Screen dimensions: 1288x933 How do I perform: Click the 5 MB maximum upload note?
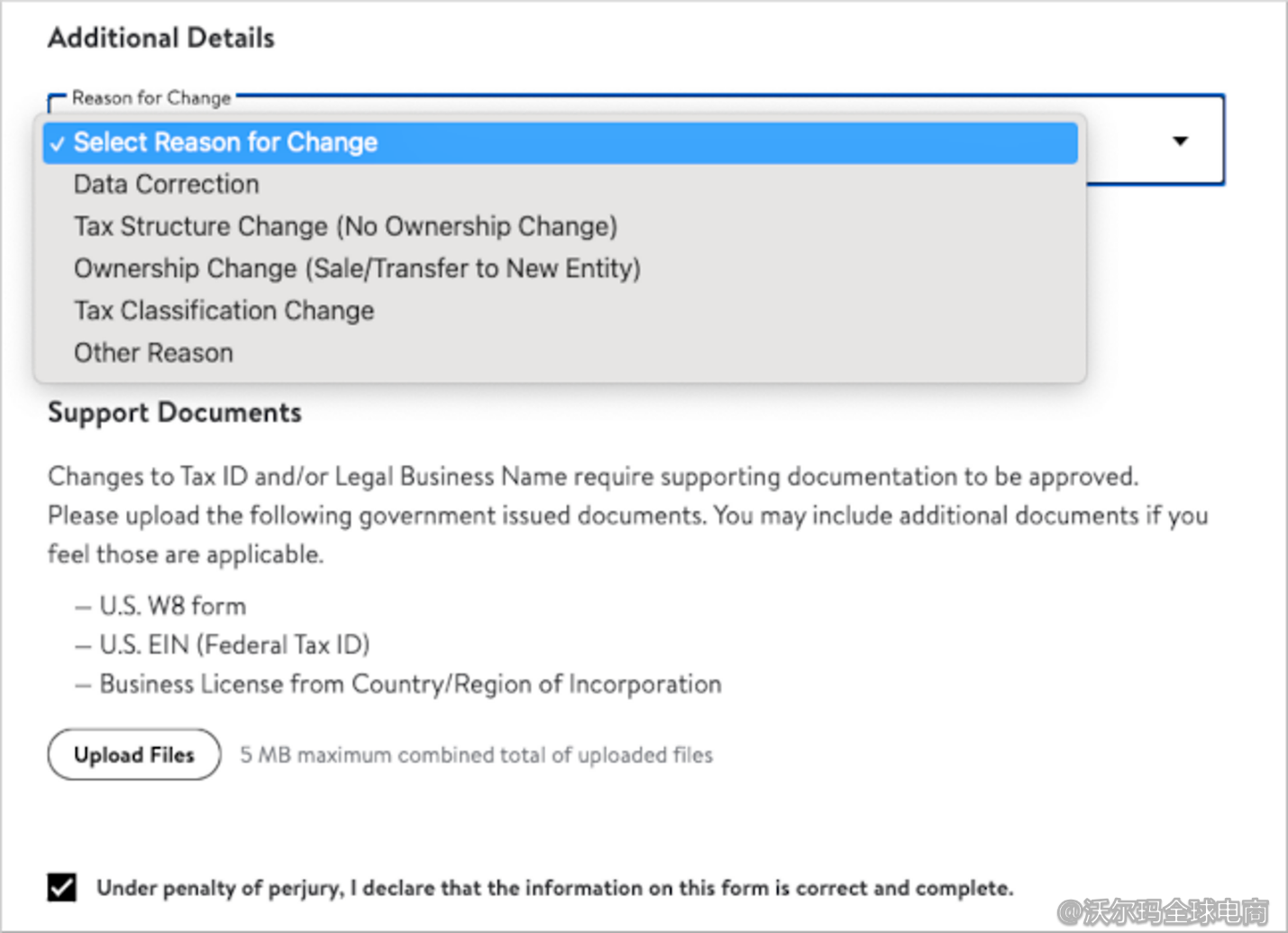click(x=476, y=755)
